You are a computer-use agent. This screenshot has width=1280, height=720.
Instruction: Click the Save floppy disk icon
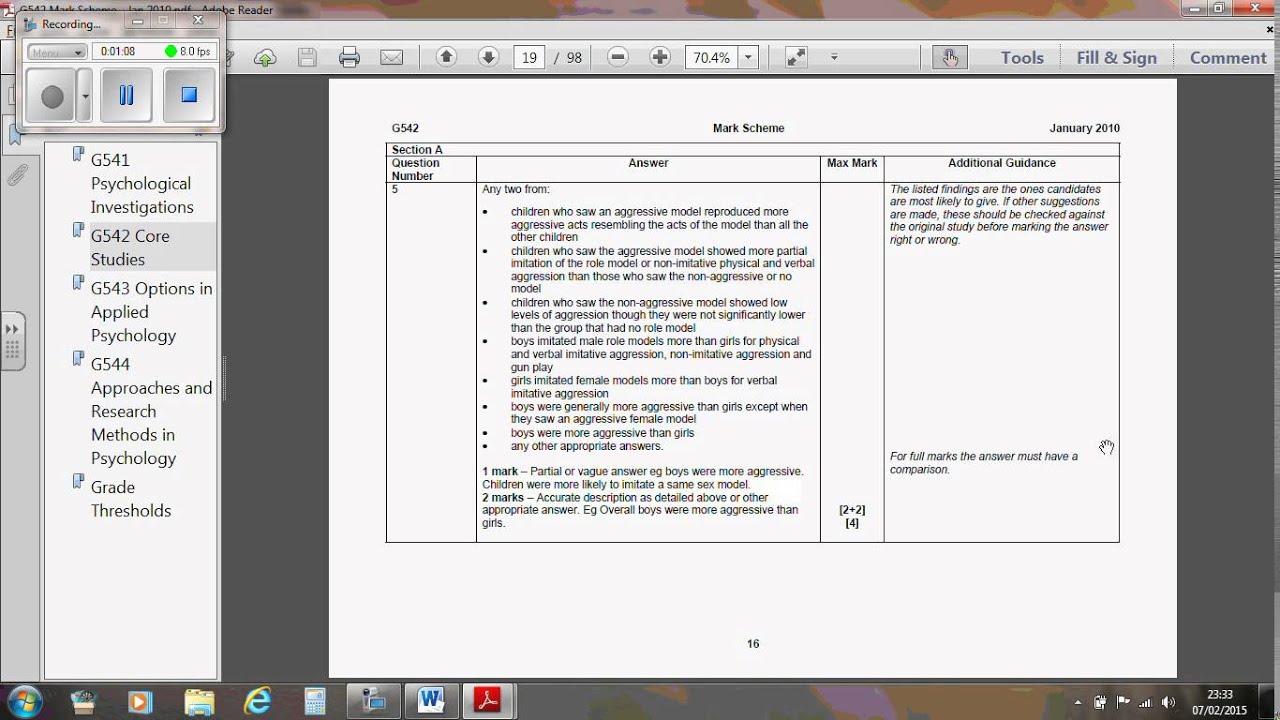pyautogui.click(x=307, y=58)
